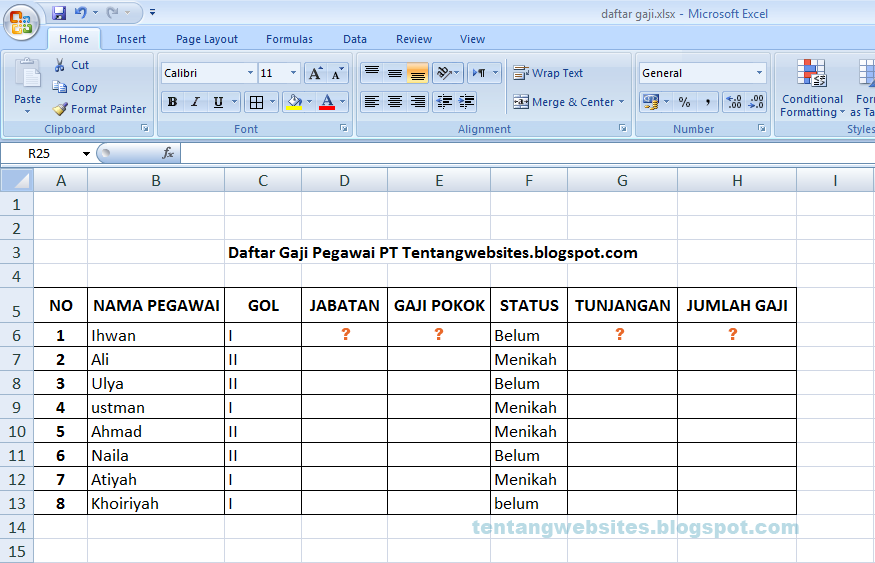Apply the Accounting Number Format icon
This screenshot has height=563, width=875.
coord(651,102)
